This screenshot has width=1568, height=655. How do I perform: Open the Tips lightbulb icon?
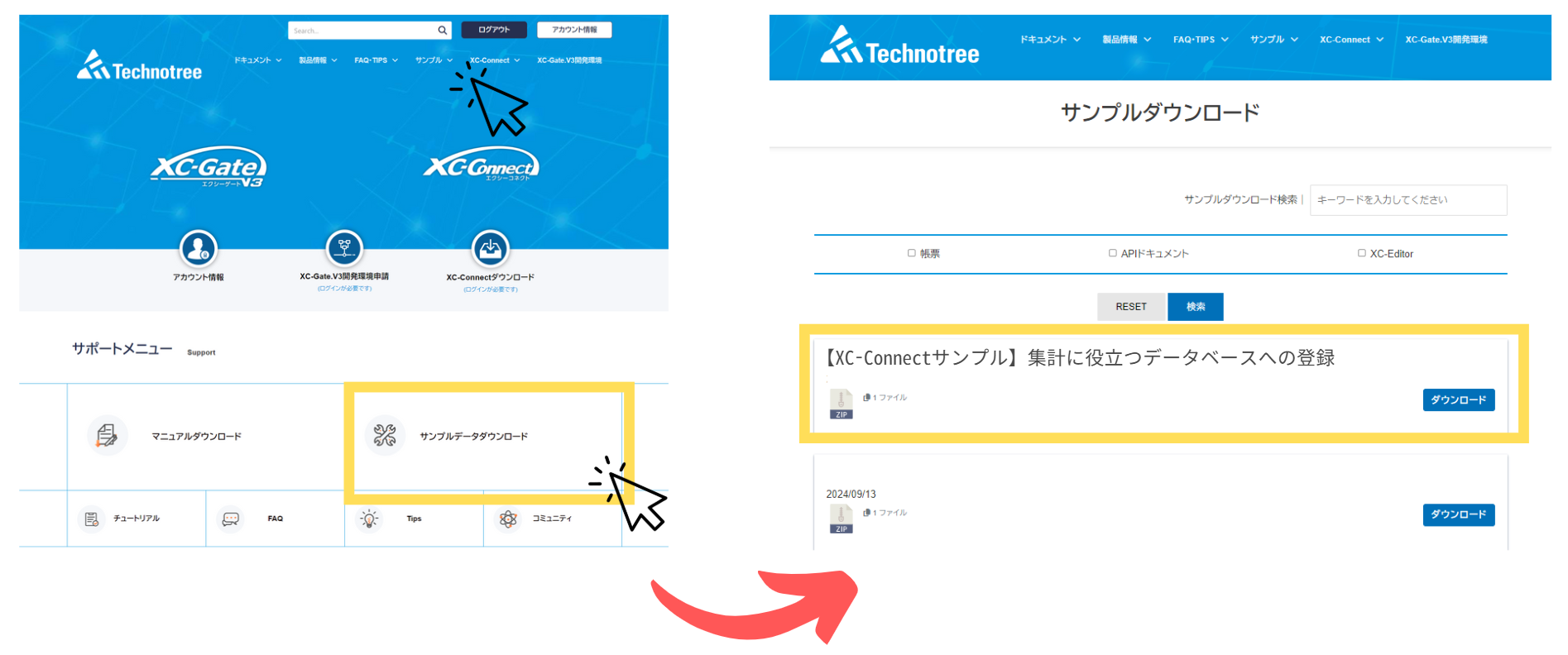(369, 519)
